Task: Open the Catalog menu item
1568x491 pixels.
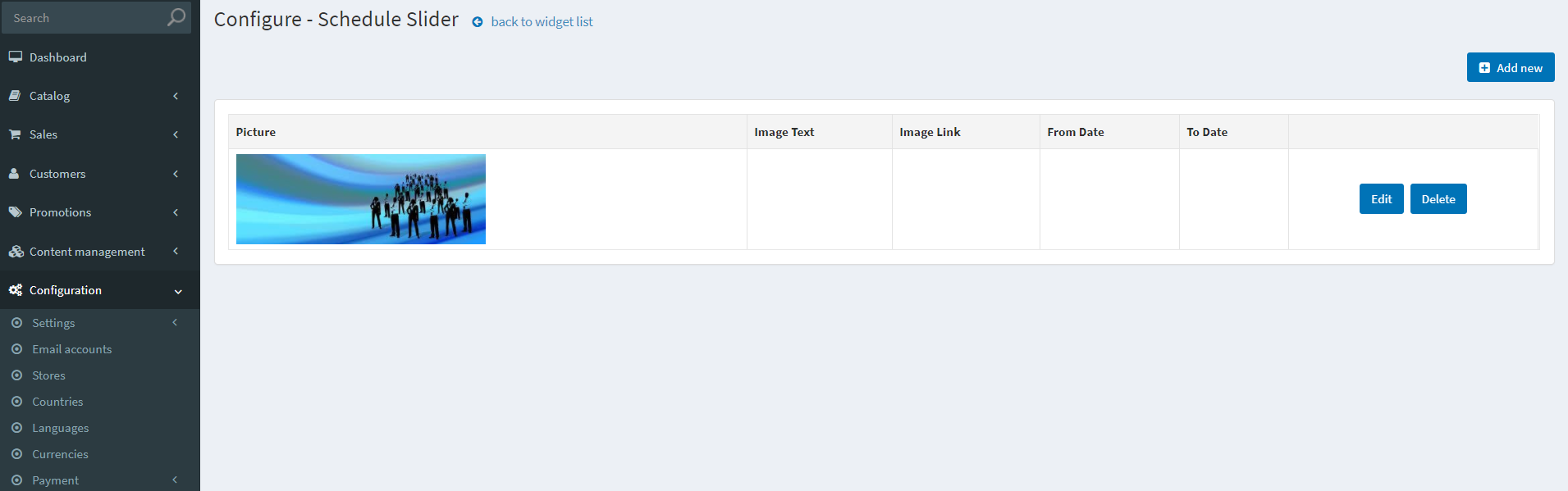Action: click(100, 96)
